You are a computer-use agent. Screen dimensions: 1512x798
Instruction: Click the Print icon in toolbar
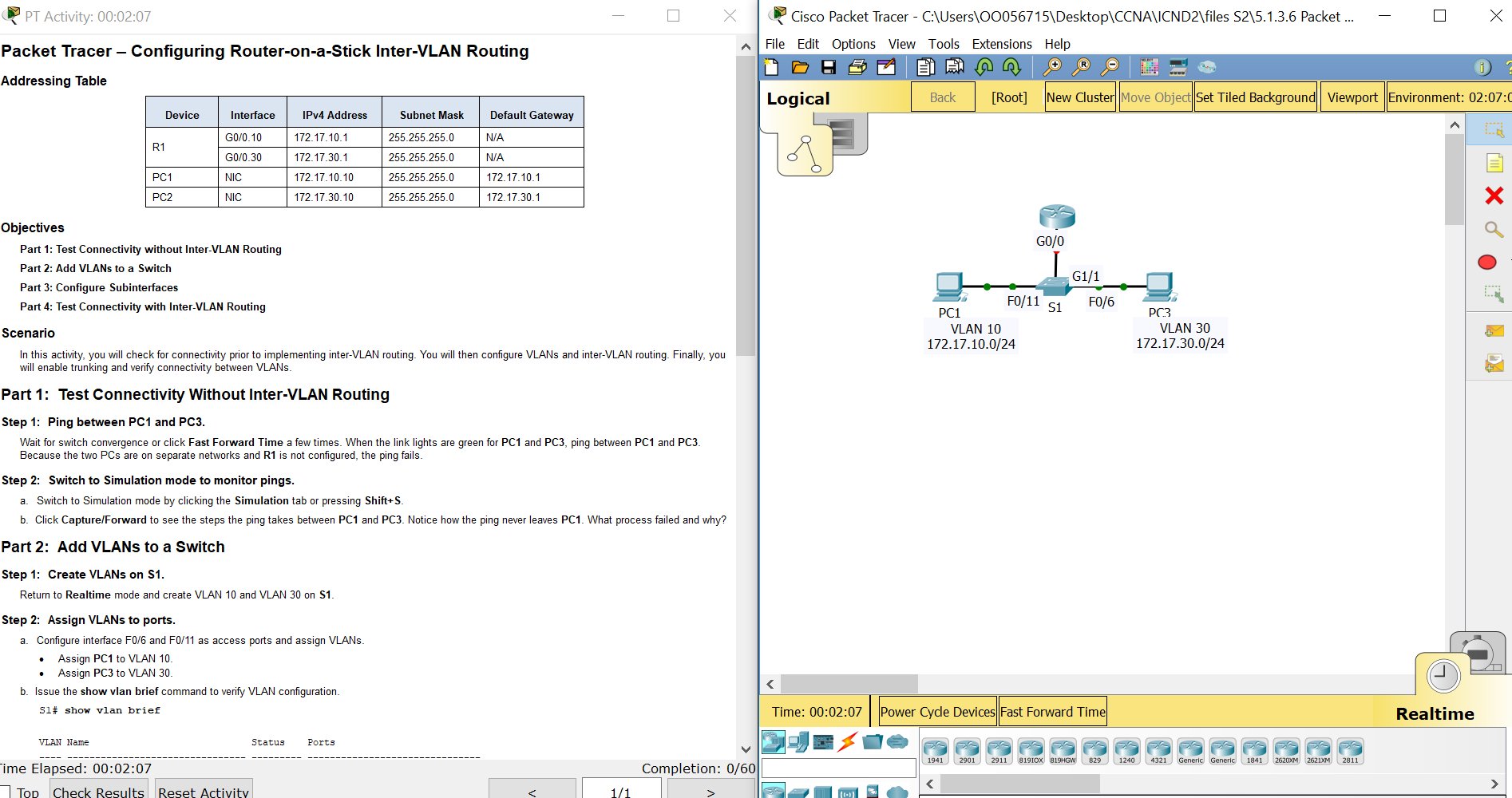point(857,68)
